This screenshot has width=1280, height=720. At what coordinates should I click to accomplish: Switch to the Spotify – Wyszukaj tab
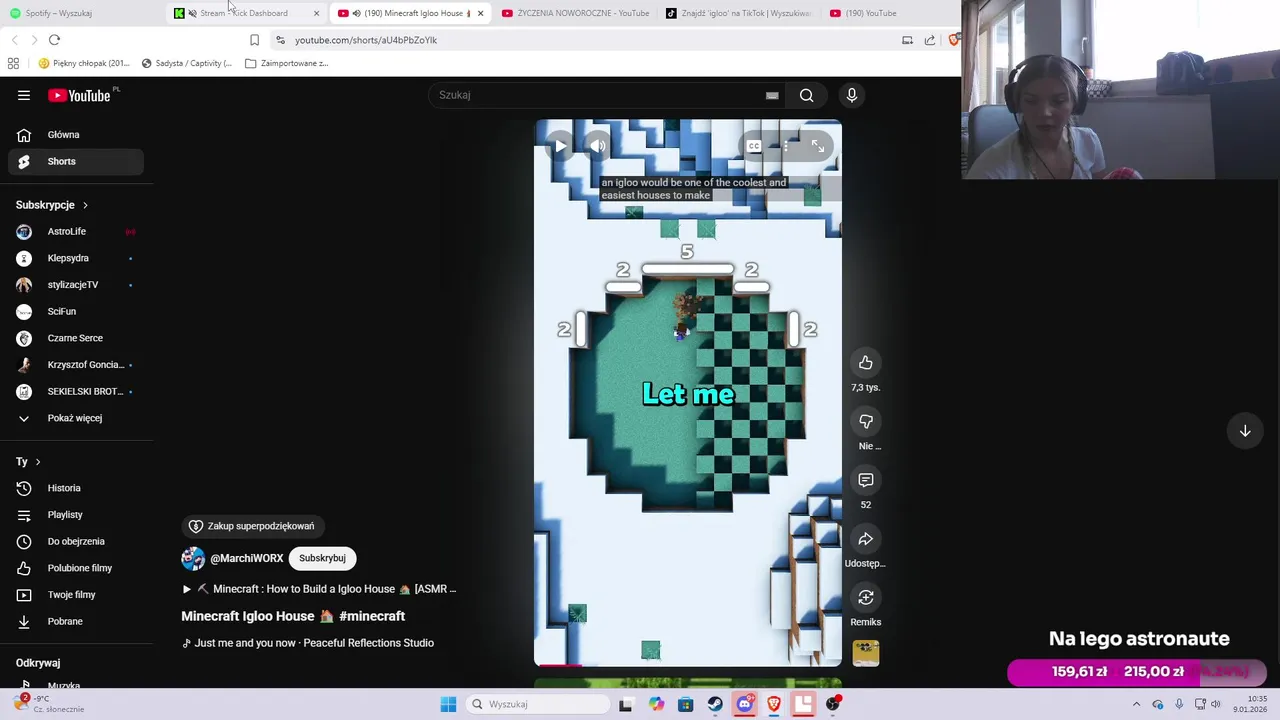pyautogui.click(x=80, y=13)
